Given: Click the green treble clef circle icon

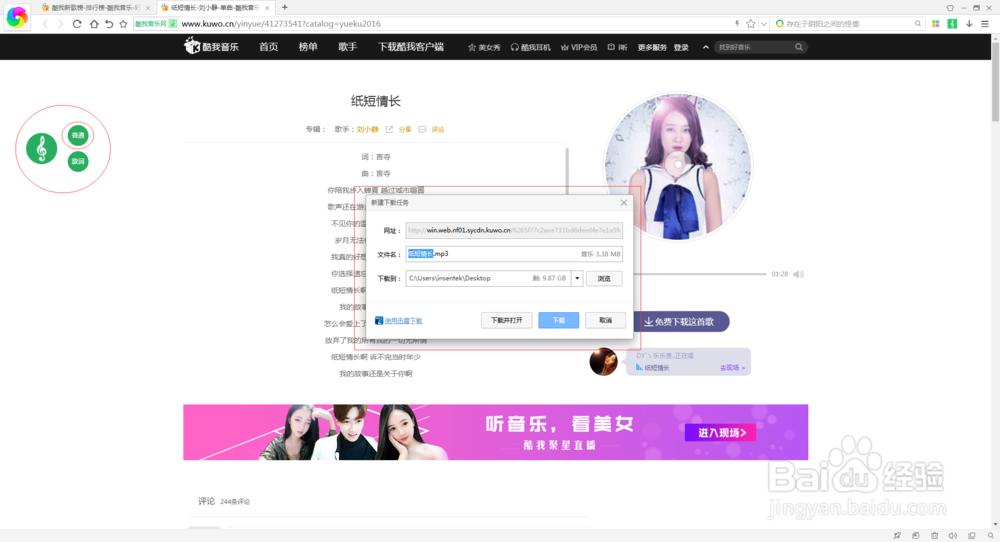Looking at the screenshot, I should point(41,149).
